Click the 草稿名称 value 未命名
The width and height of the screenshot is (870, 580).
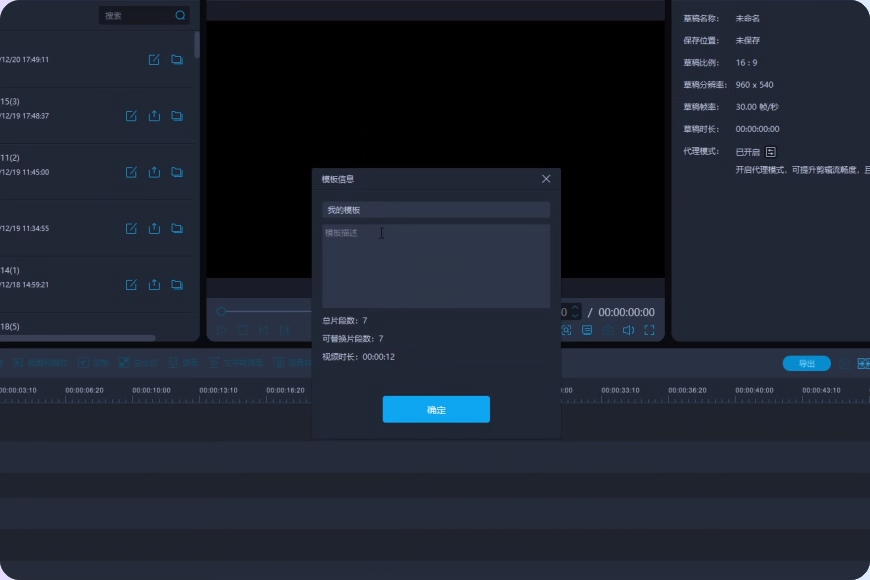[x=747, y=18]
